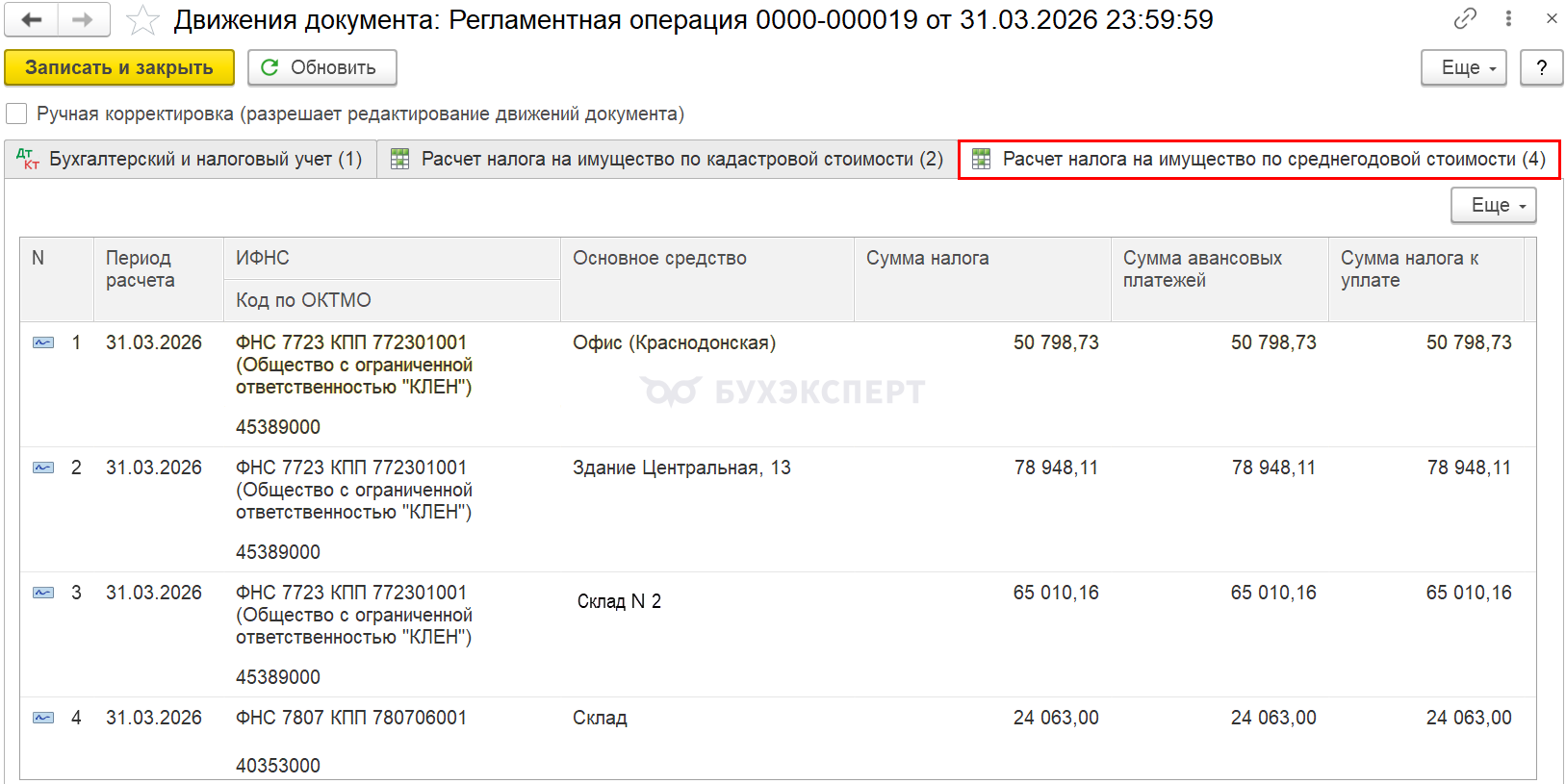Viewport: 1566px width, 784px height.
Task: Click the register record icon in row 3
Action: [x=43, y=593]
